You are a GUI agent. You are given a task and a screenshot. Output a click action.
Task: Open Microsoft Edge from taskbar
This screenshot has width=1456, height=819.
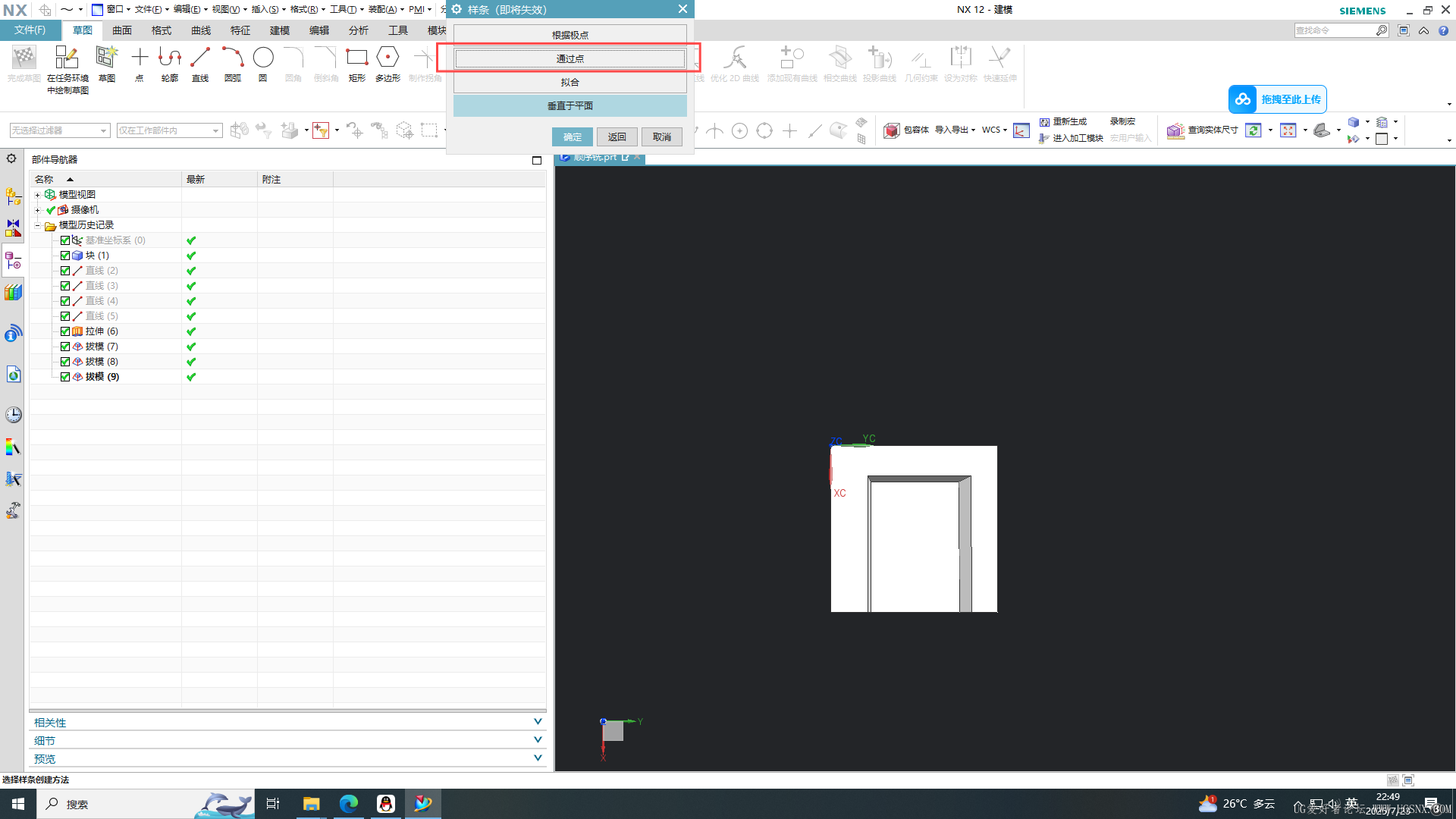(x=349, y=804)
